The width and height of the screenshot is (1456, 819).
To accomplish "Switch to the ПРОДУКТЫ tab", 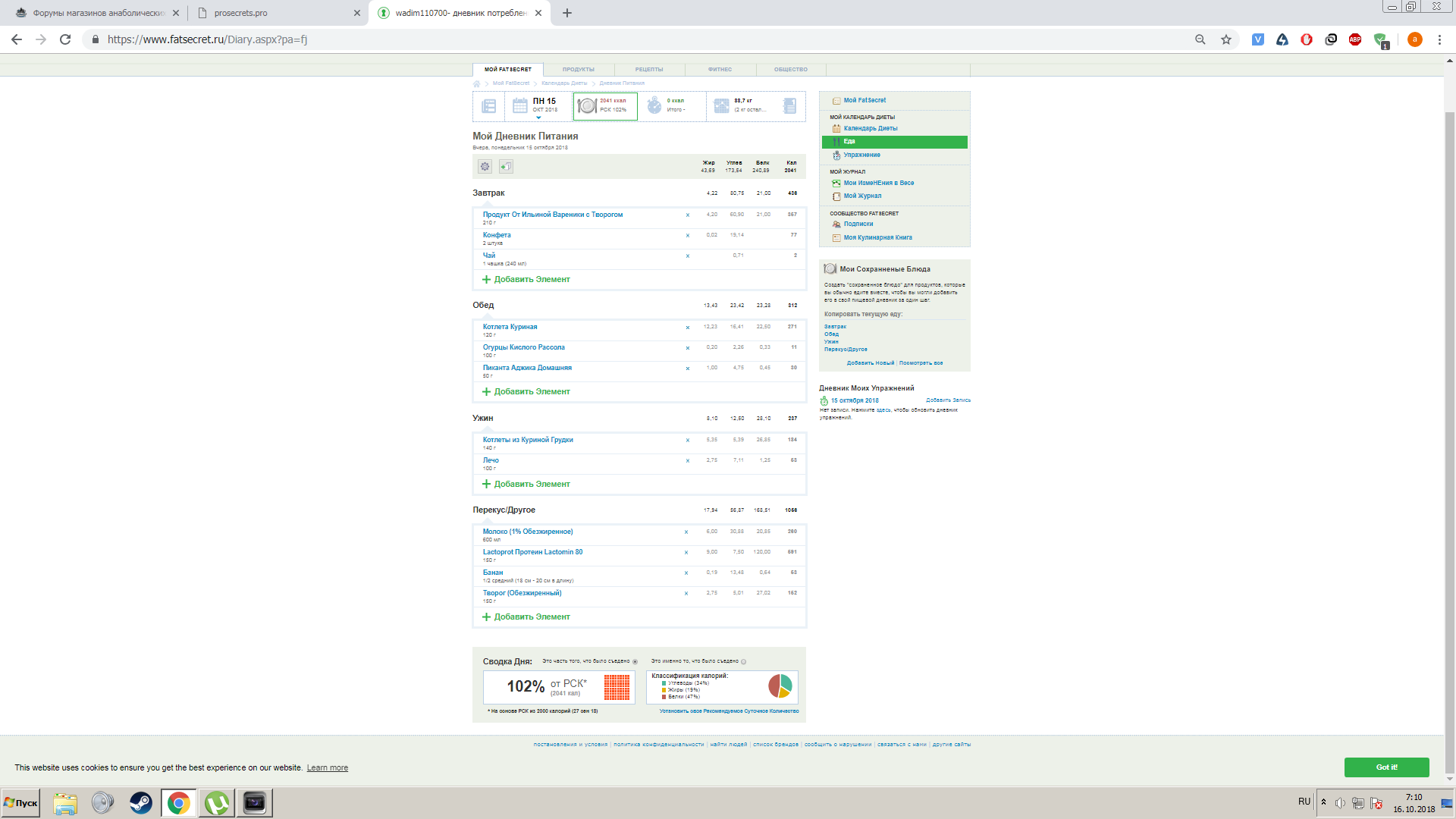I will (x=578, y=70).
